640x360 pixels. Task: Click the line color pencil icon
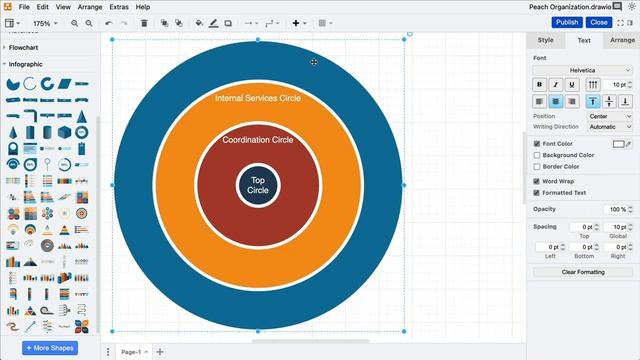click(x=213, y=23)
